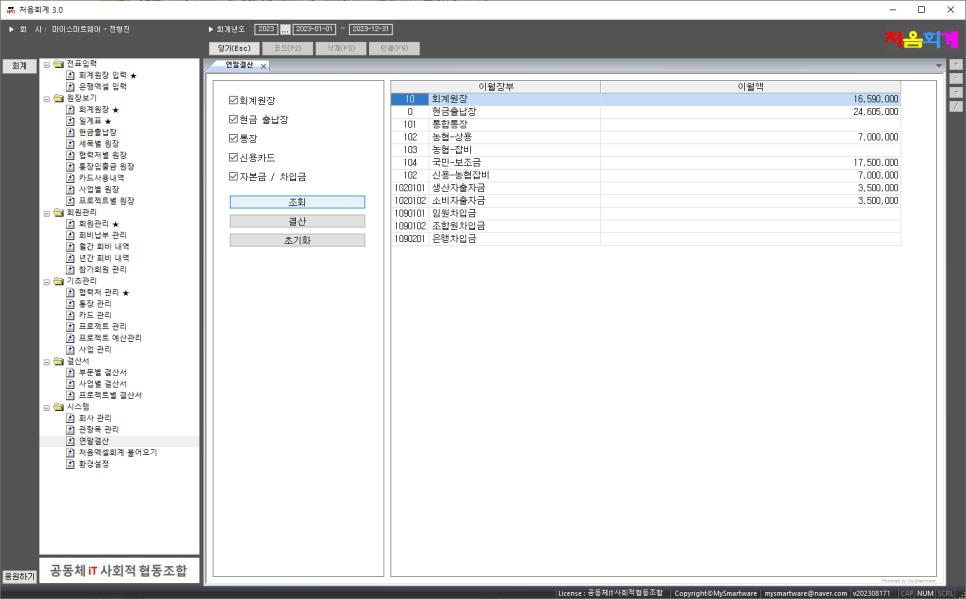This screenshot has width=966, height=599.
Task: Open 월간 회비 내역 document icon
Action: coord(70,247)
